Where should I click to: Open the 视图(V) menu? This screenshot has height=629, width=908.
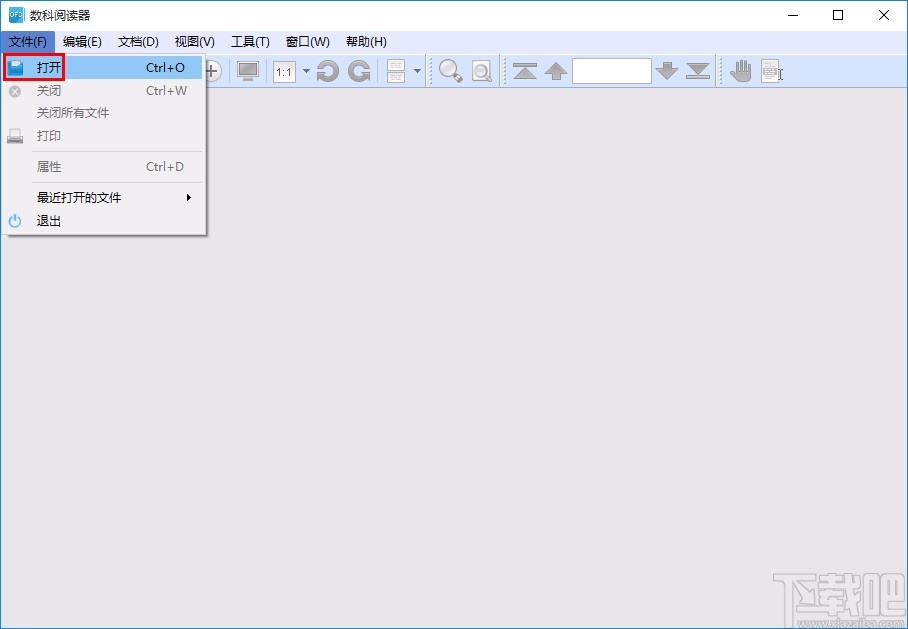(x=194, y=41)
